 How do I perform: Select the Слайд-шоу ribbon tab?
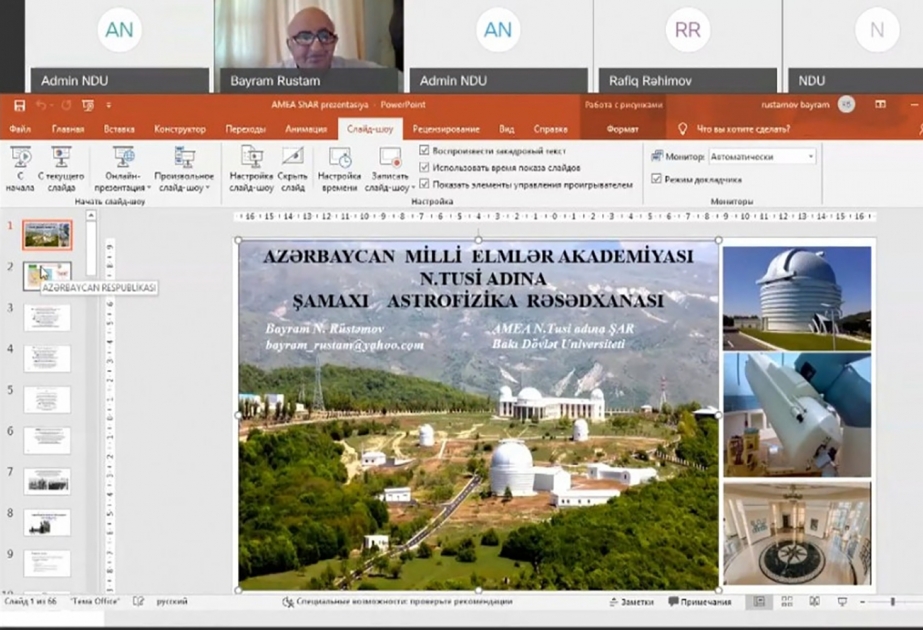point(370,129)
